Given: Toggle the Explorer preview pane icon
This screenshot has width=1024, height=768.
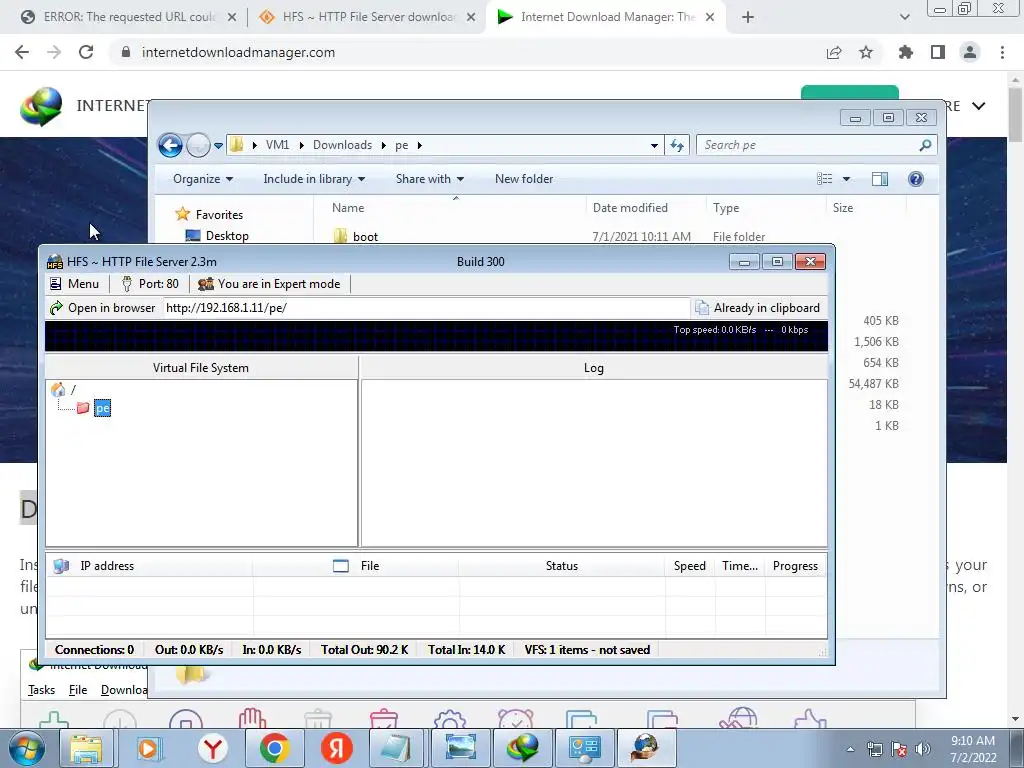Looking at the screenshot, I should tap(880, 179).
